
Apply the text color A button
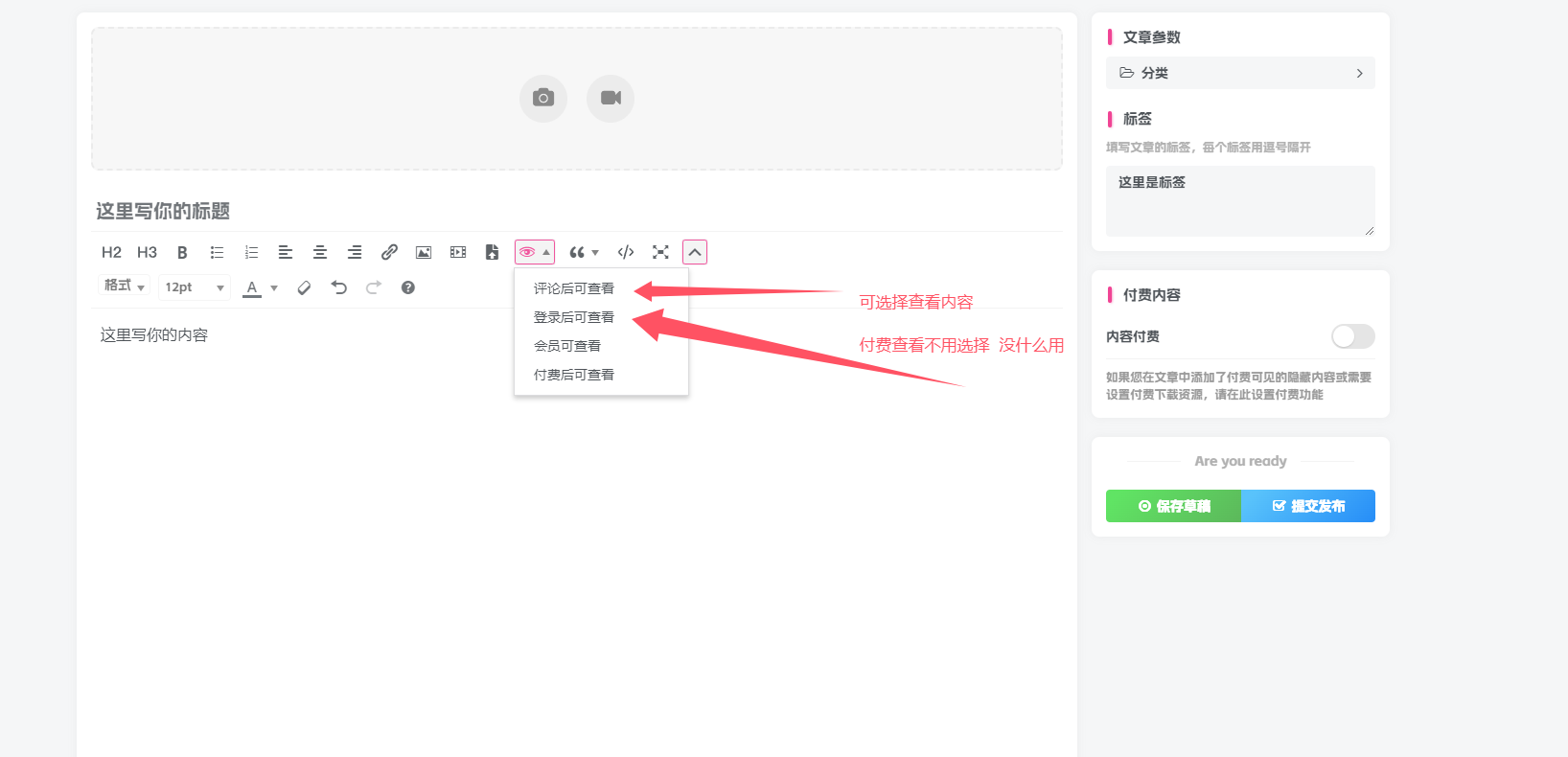tap(252, 287)
